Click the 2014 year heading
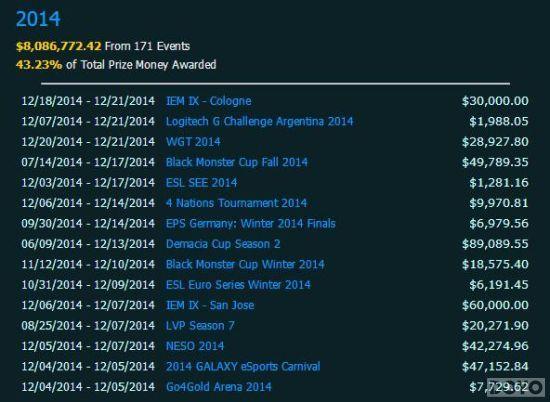The image size is (550, 402). pos(38,19)
